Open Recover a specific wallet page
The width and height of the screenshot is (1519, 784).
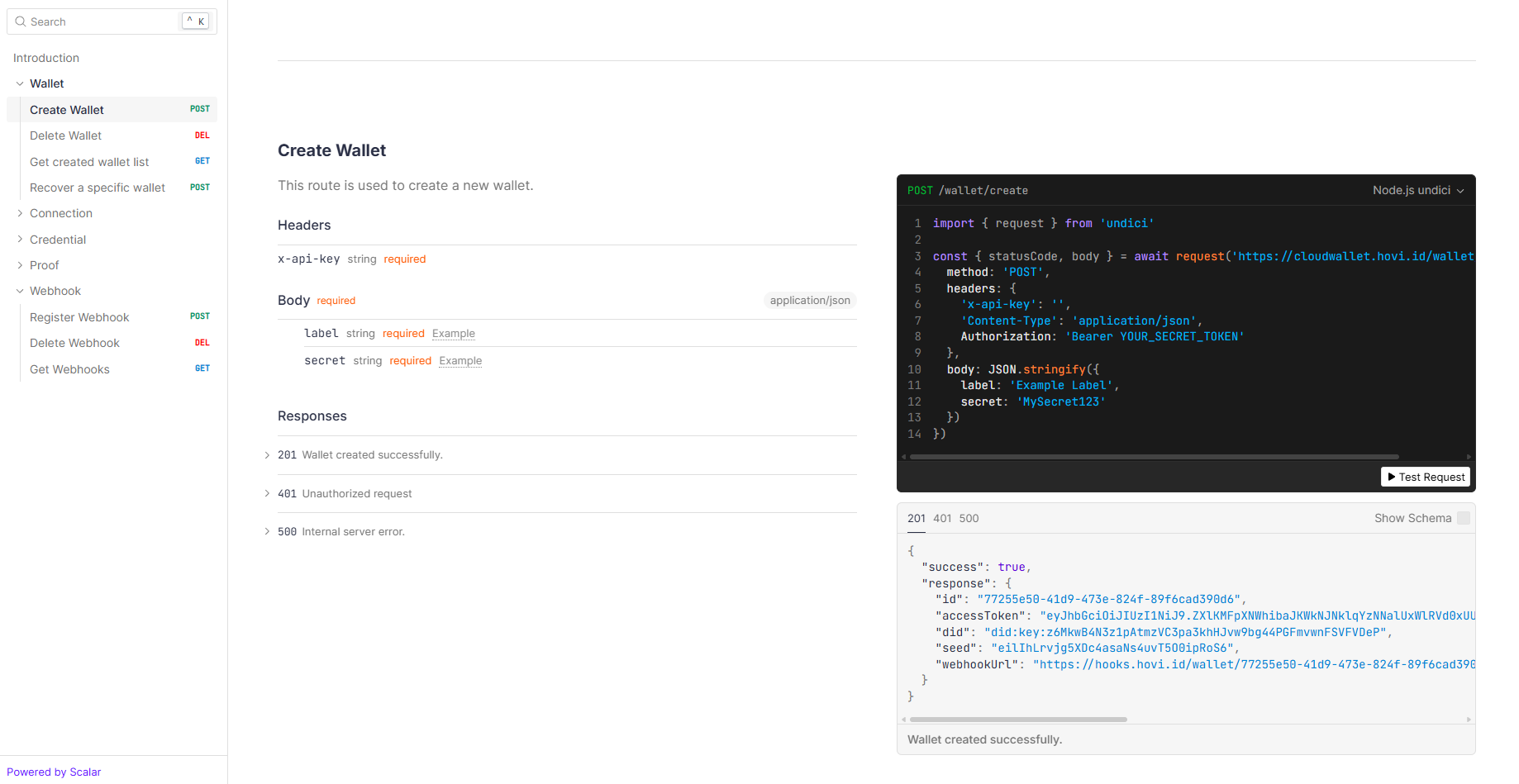(98, 188)
